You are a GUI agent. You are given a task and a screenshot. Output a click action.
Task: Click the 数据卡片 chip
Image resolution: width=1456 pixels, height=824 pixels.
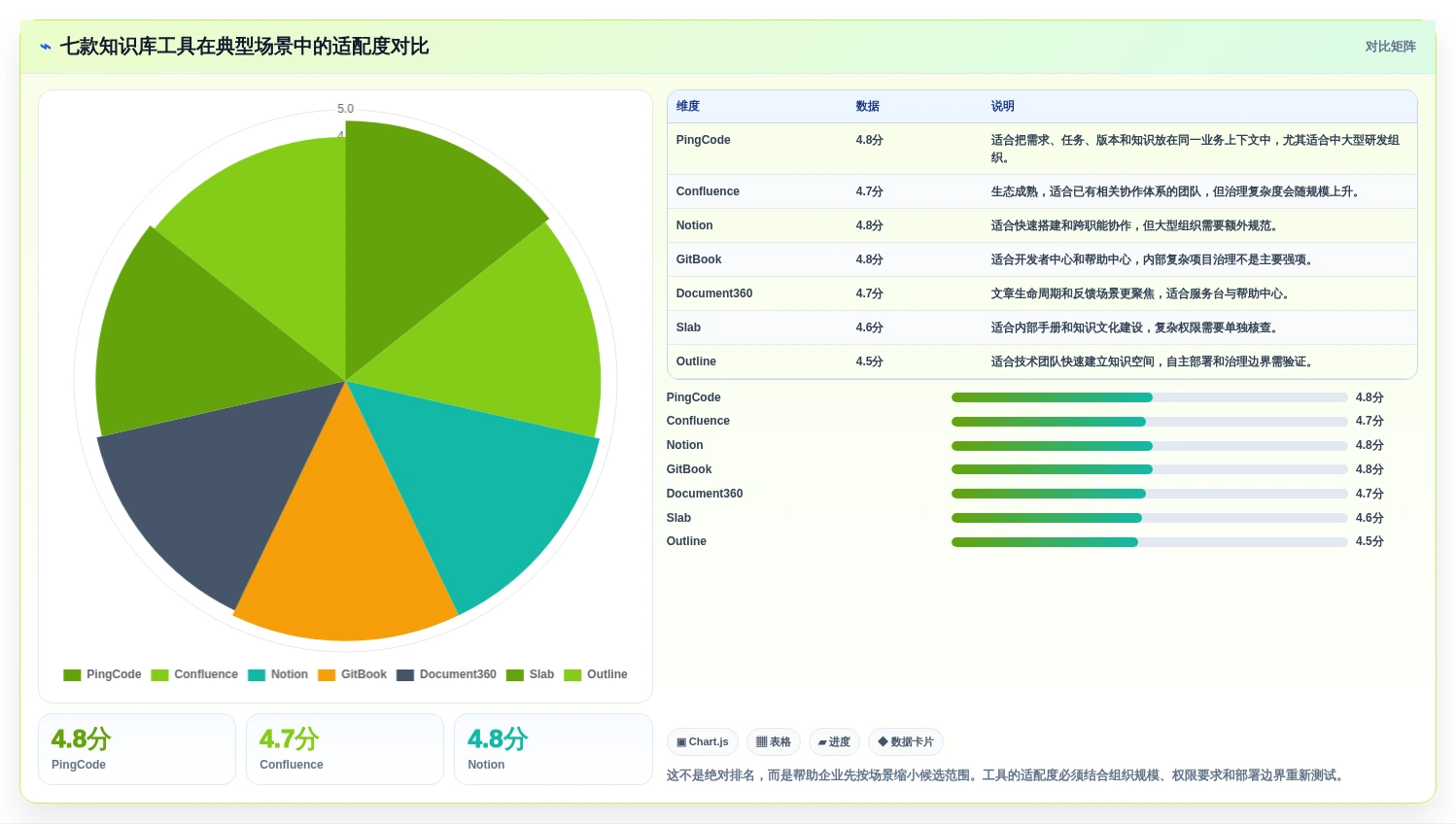tap(906, 742)
